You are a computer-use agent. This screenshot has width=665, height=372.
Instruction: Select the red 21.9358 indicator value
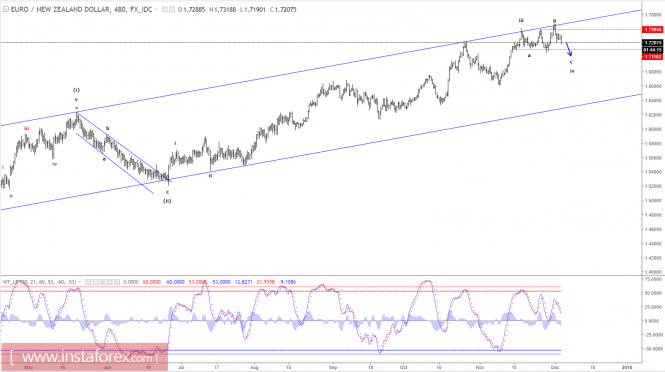[x=265, y=282]
